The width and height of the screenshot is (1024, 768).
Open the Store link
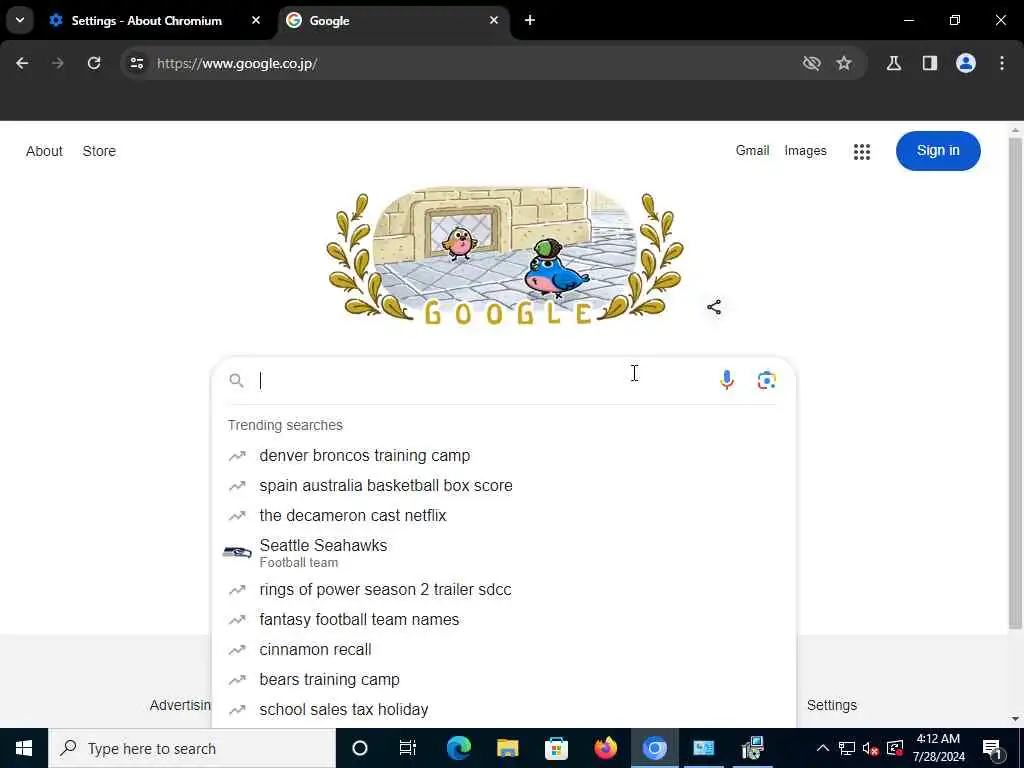pyautogui.click(x=99, y=151)
